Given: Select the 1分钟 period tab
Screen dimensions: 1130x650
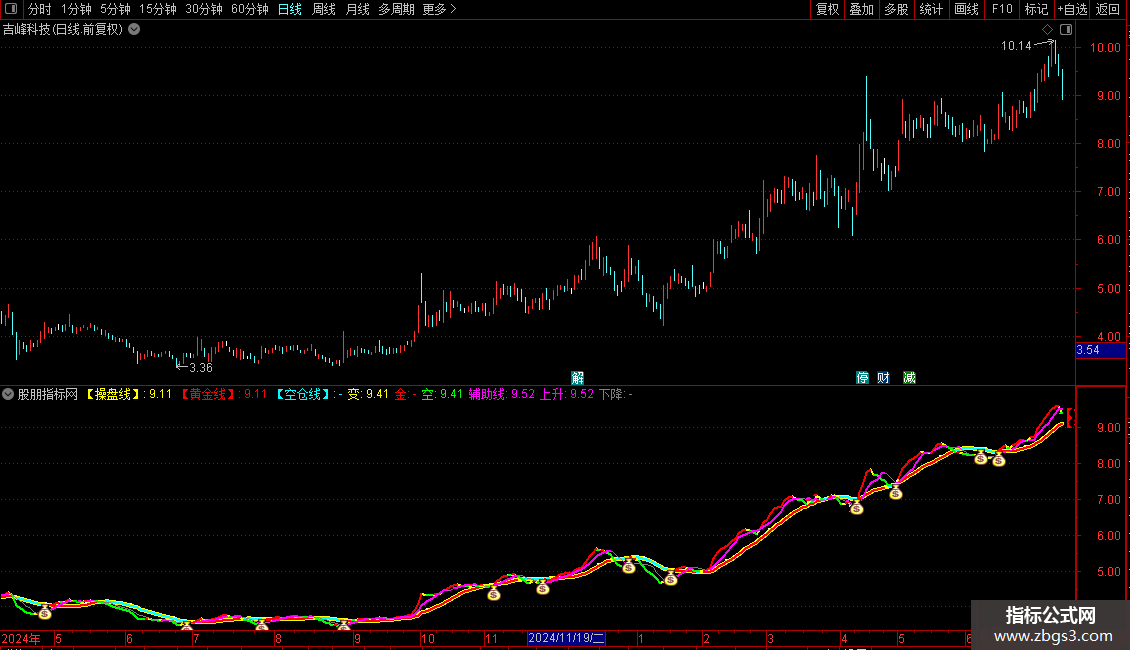Looking at the screenshot, I should click(76, 9).
